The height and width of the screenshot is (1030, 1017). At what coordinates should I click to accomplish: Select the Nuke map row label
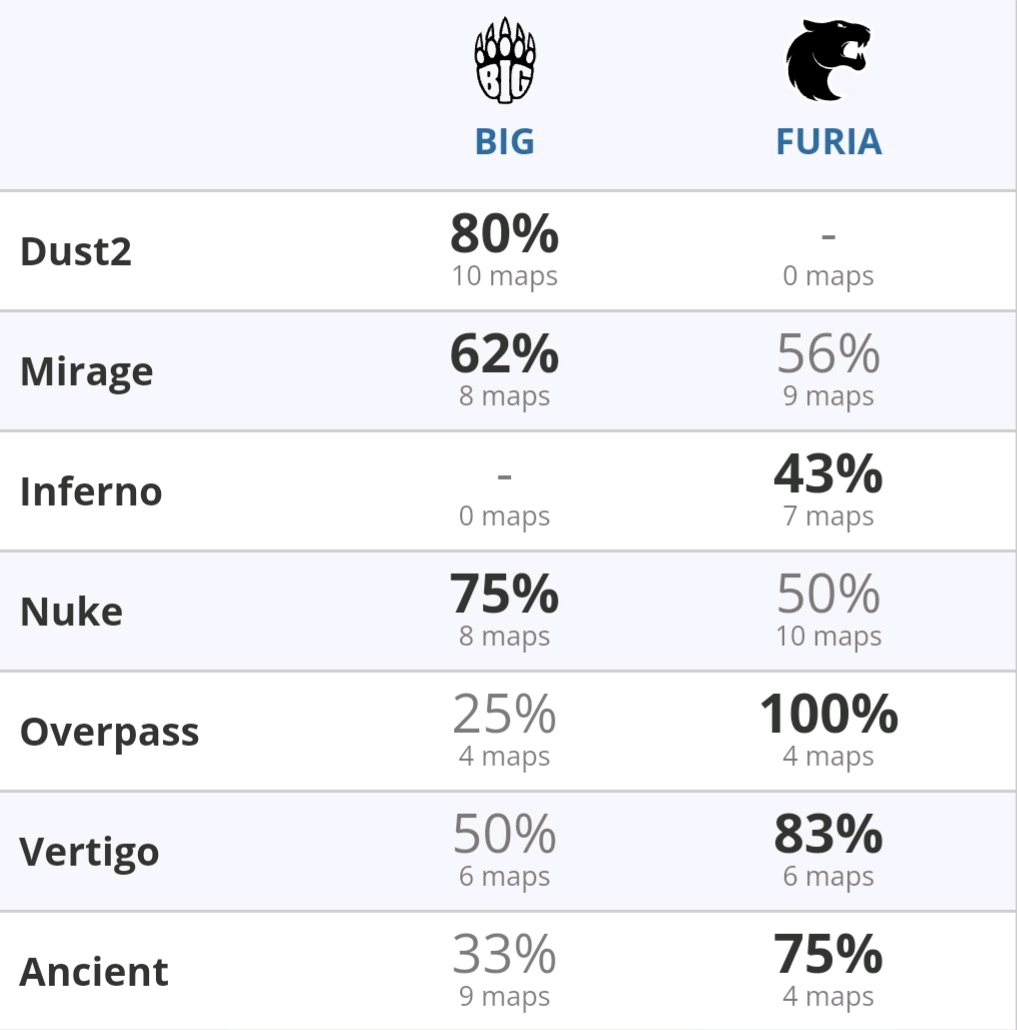coord(72,612)
